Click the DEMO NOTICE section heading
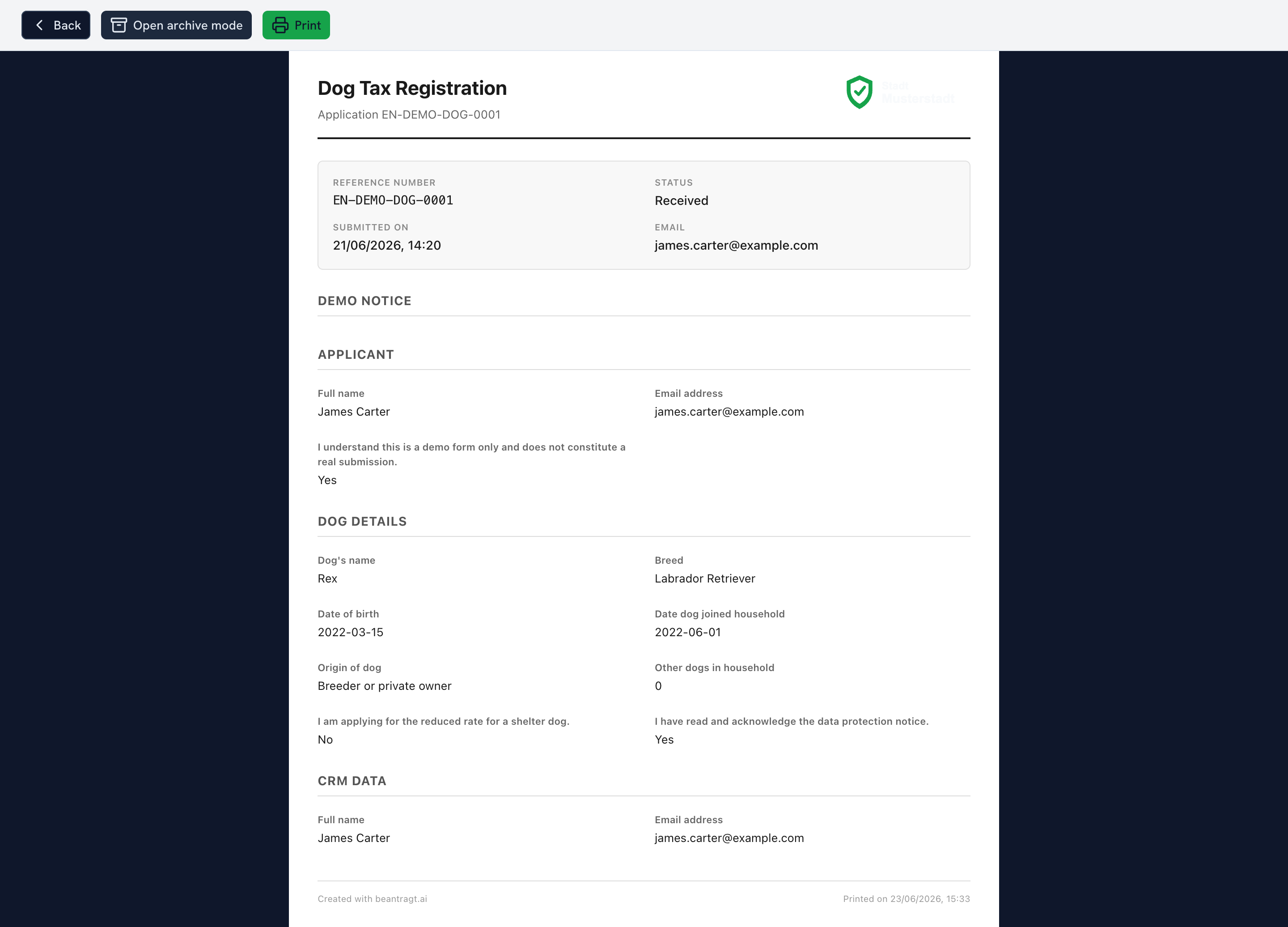Screen dimensions: 1288x927 [364, 301]
